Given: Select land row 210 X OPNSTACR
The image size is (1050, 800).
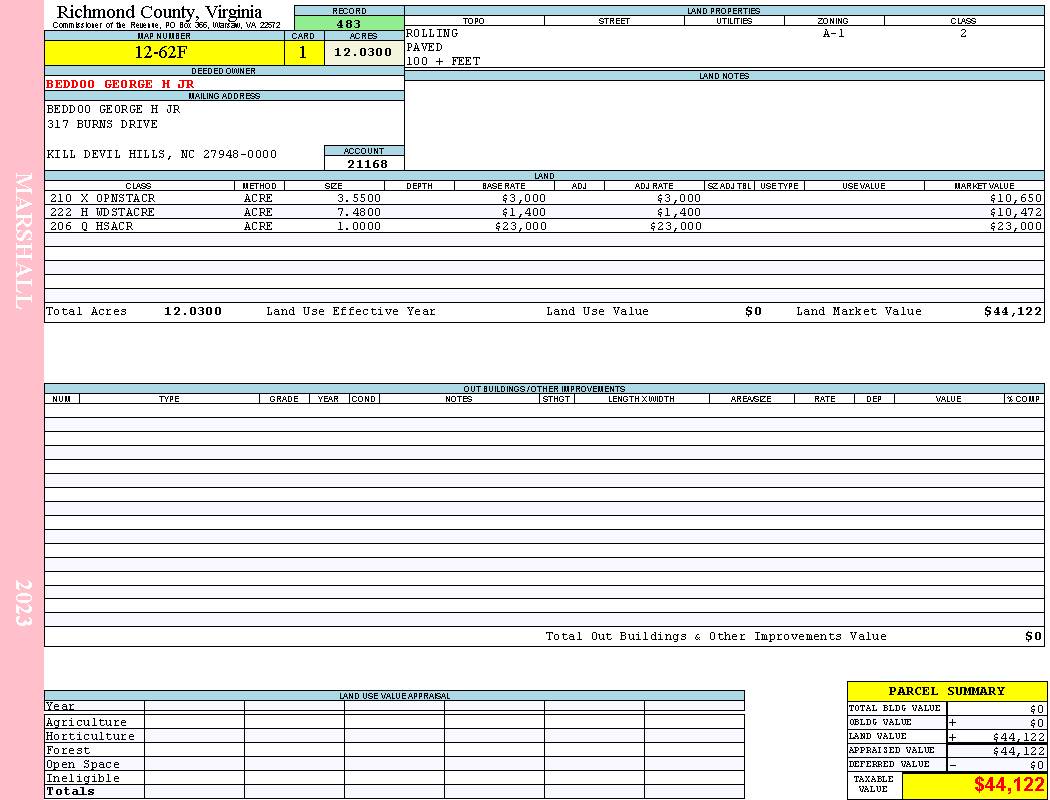Looking at the screenshot, I should [x=544, y=199].
